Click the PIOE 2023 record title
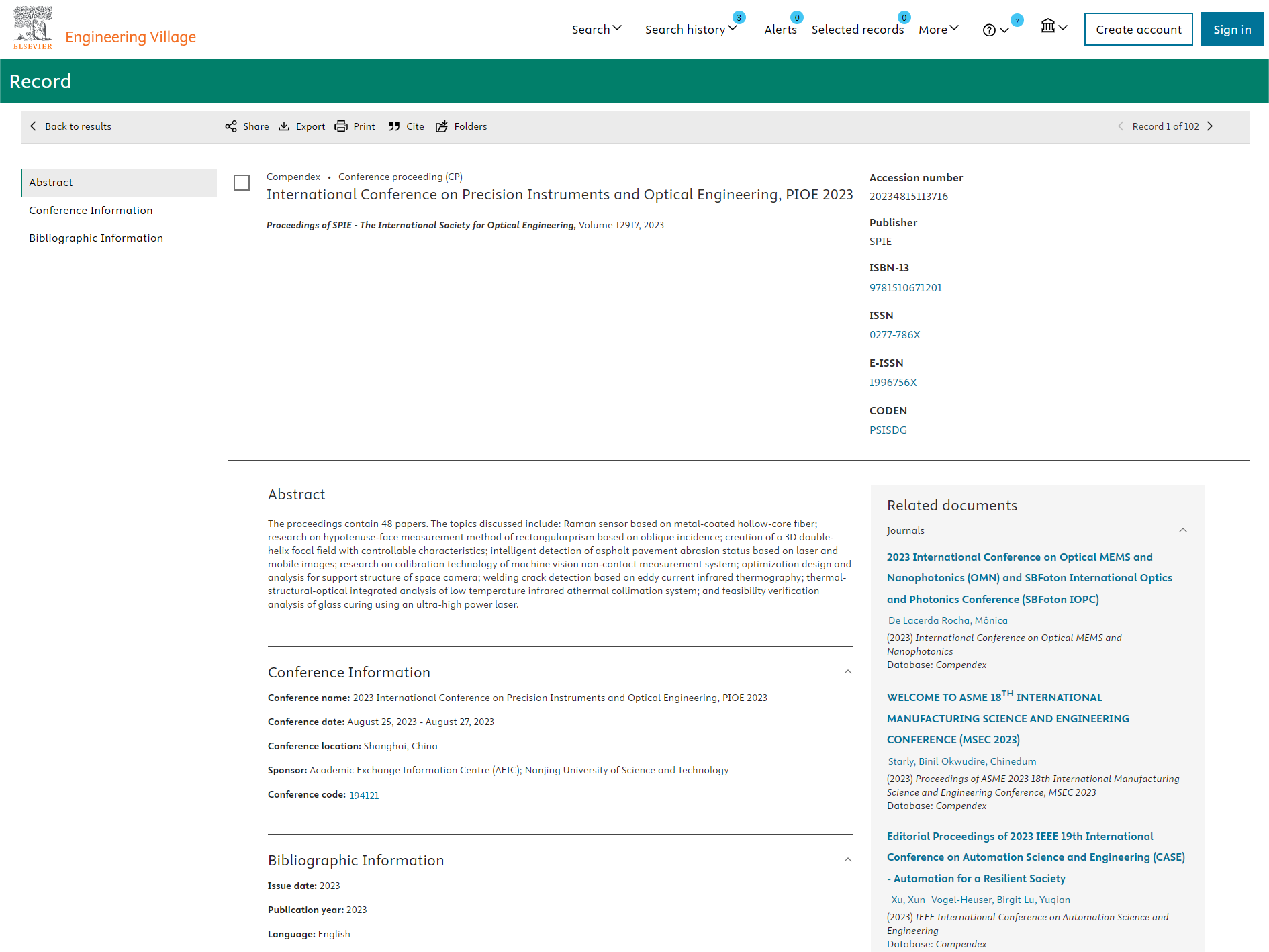 point(559,195)
